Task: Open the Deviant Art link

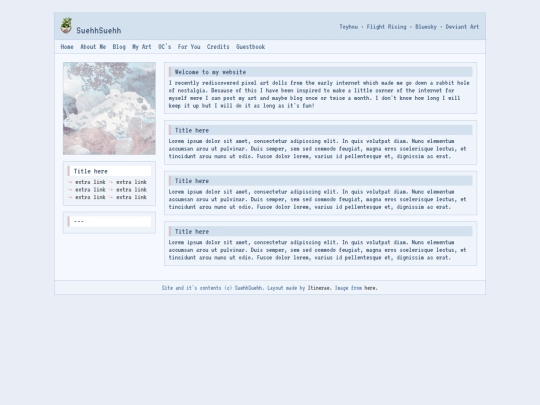Action: coord(462,27)
